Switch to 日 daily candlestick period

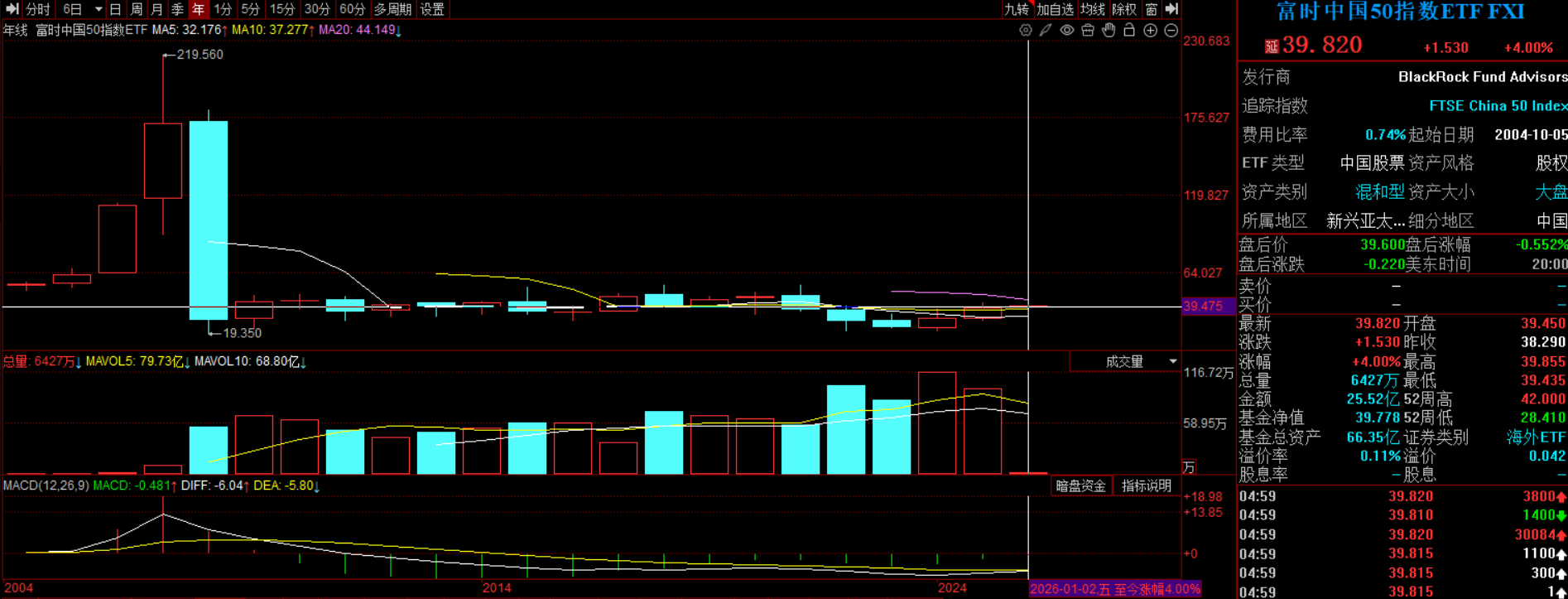tap(115, 9)
